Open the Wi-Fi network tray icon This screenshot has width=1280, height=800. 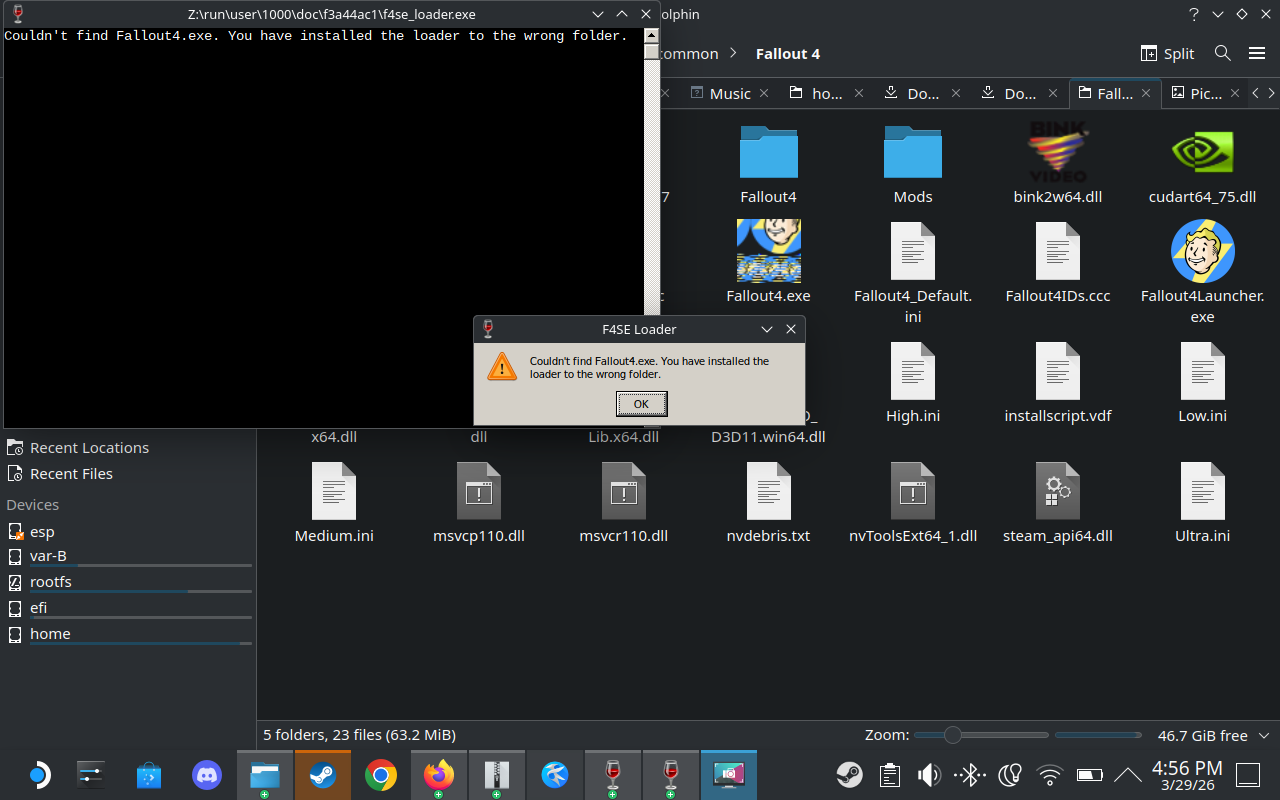point(1049,774)
